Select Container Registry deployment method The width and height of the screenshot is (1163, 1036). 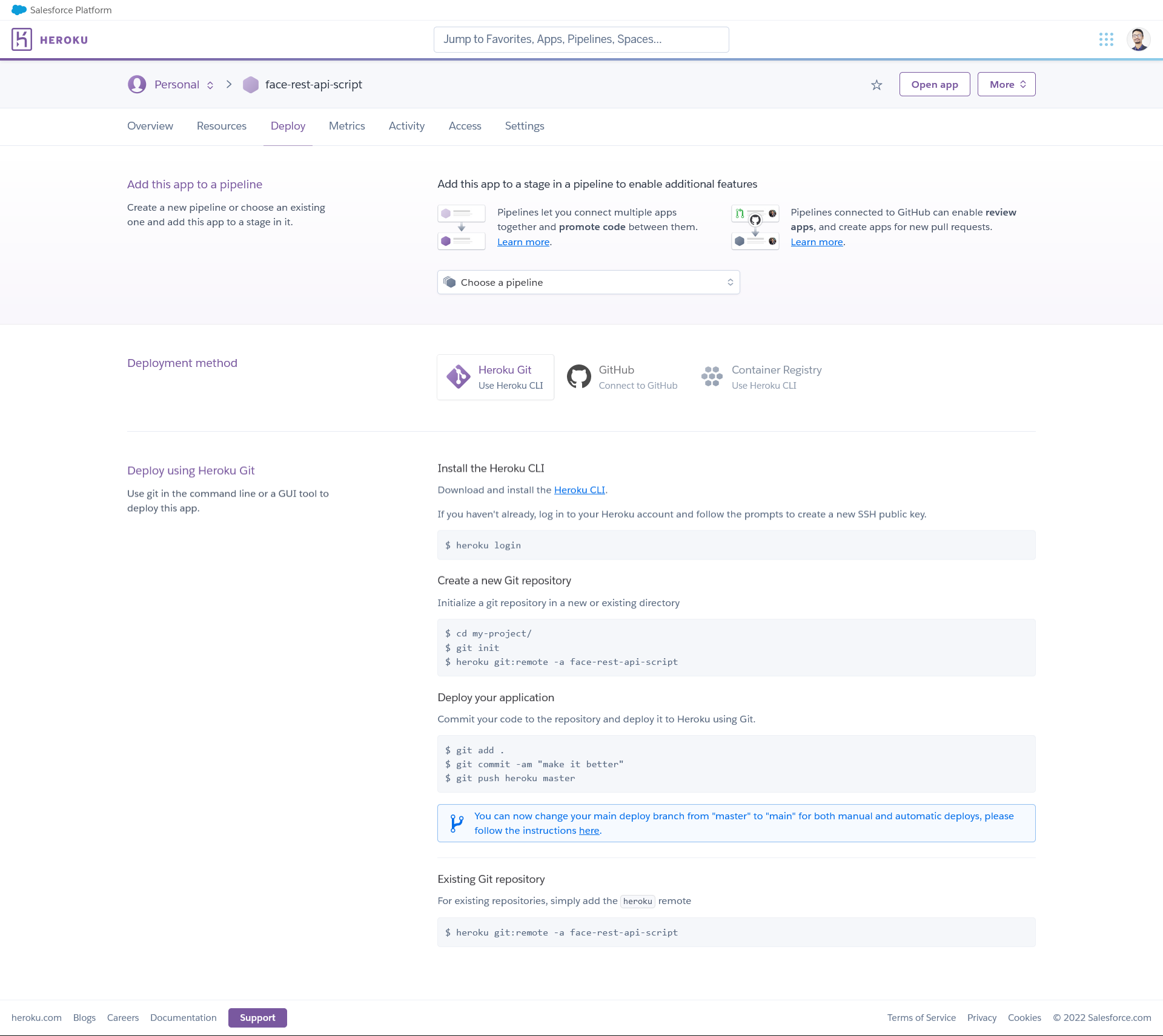click(x=762, y=377)
